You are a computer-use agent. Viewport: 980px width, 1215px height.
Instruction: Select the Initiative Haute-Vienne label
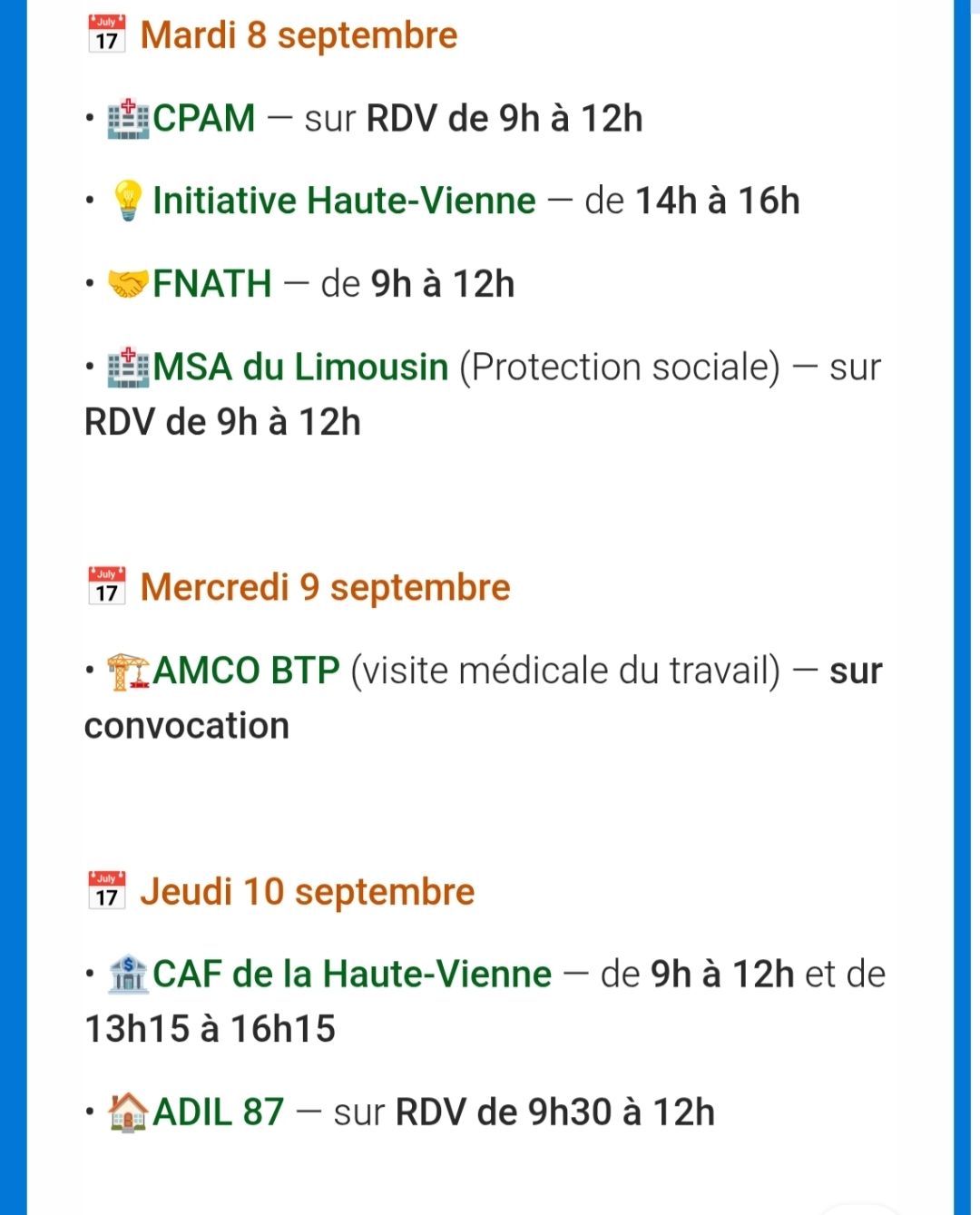(344, 201)
